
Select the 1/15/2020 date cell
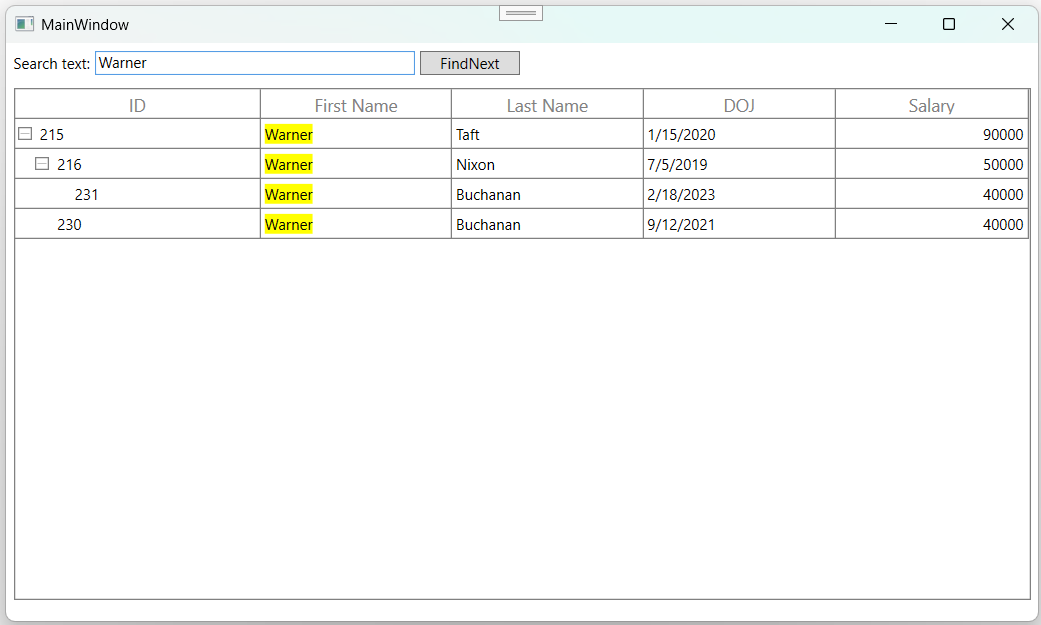tap(739, 134)
